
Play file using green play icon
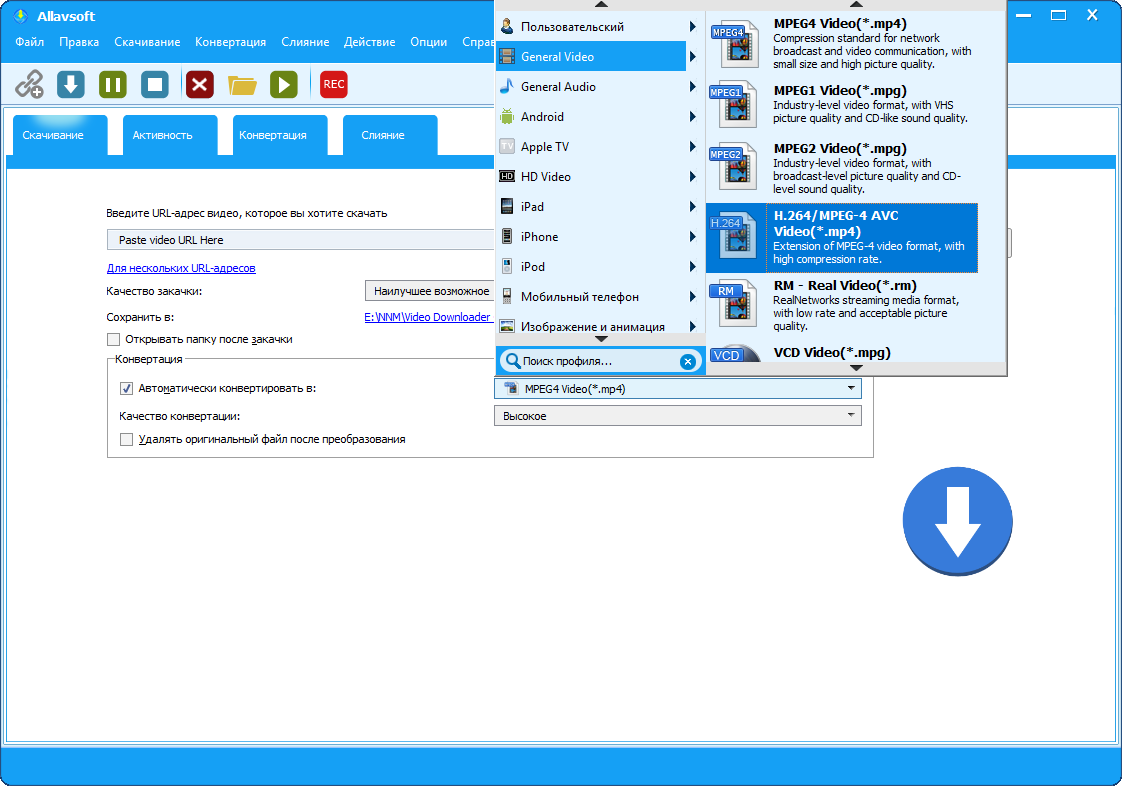click(284, 84)
